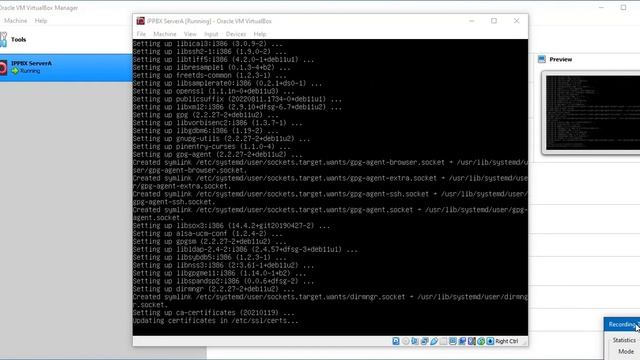The width and height of the screenshot is (640, 360).
Task: Click the display monitor icon in VM status bar
Action: pyautogui.click(x=453, y=341)
